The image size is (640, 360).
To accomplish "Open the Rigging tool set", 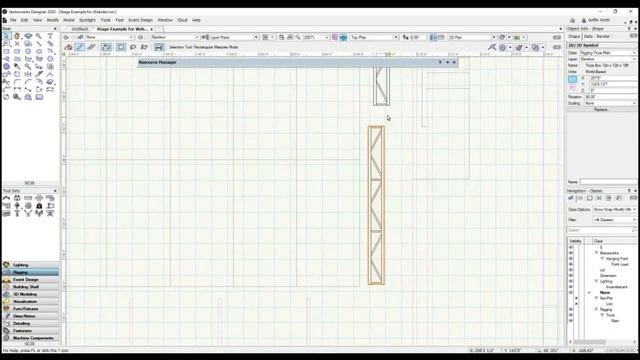I will [x=30, y=272].
